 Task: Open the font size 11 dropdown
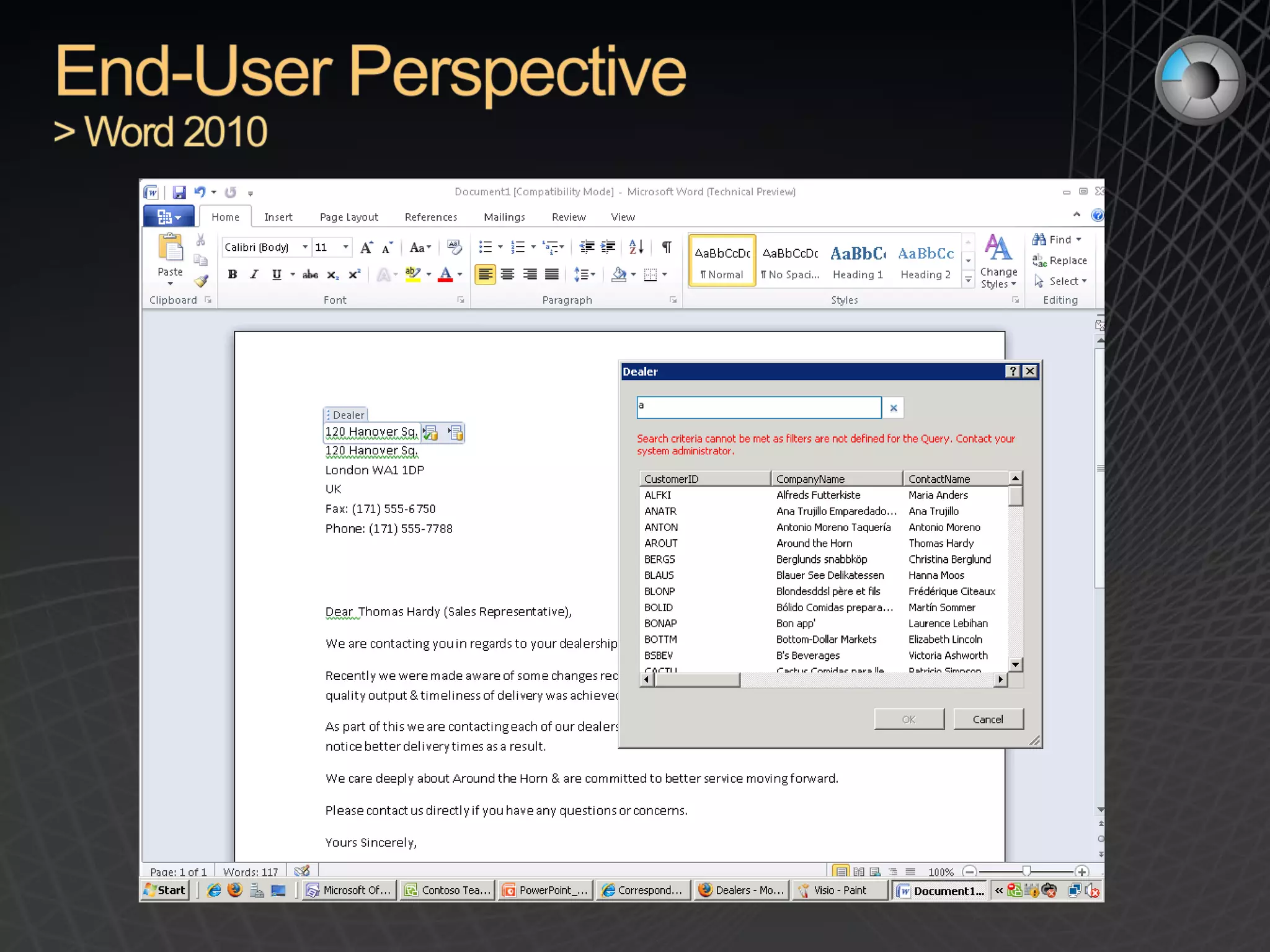coord(345,247)
